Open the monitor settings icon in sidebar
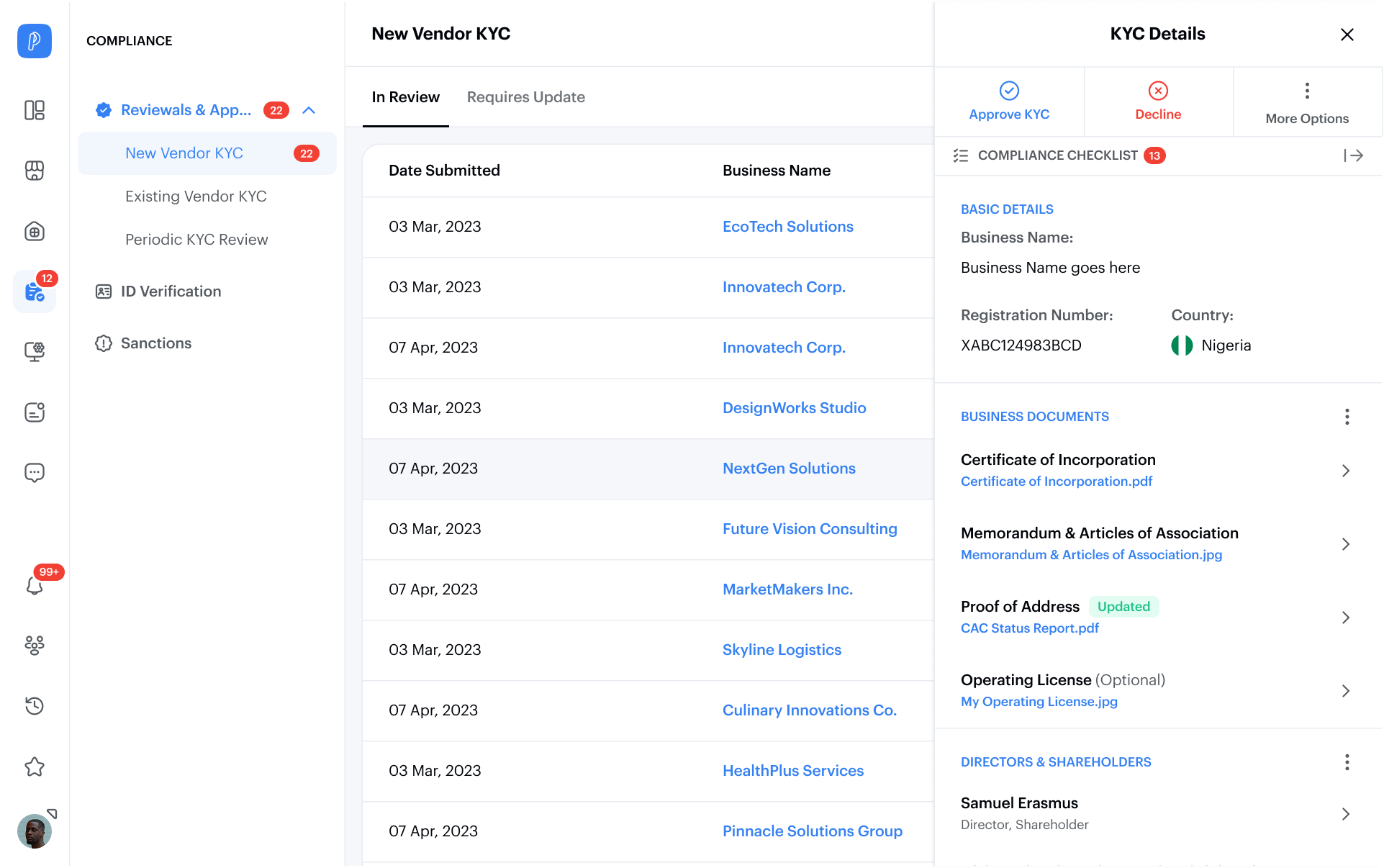Screen dimensions: 1384x868 tap(34, 351)
